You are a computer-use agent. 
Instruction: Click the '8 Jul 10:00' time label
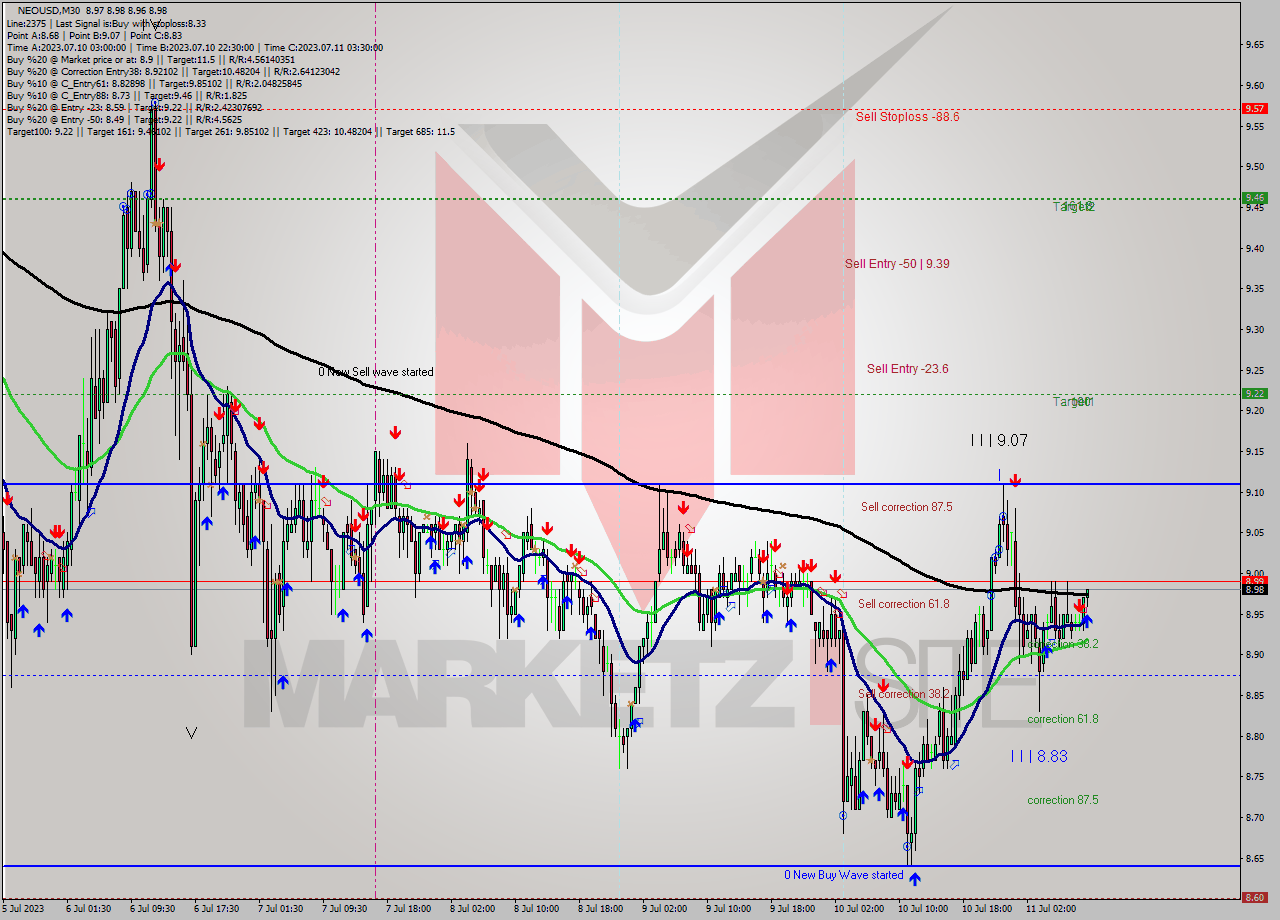click(536, 909)
